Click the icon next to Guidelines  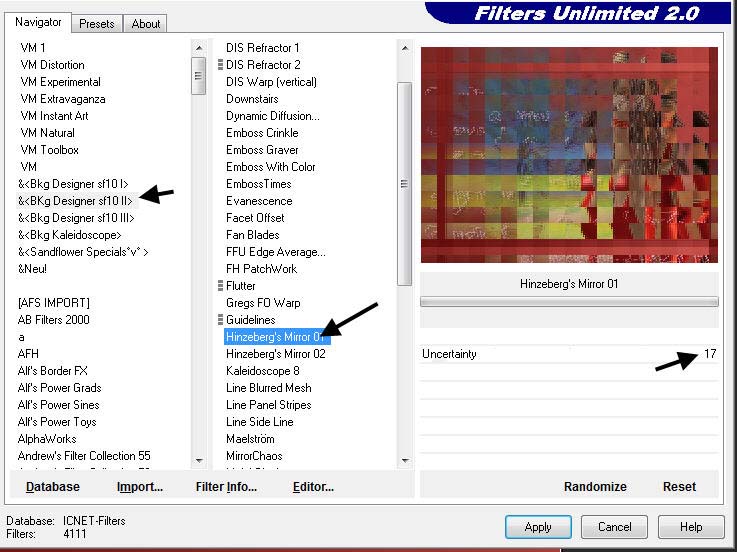pyautogui.click(x=220, y=320)
